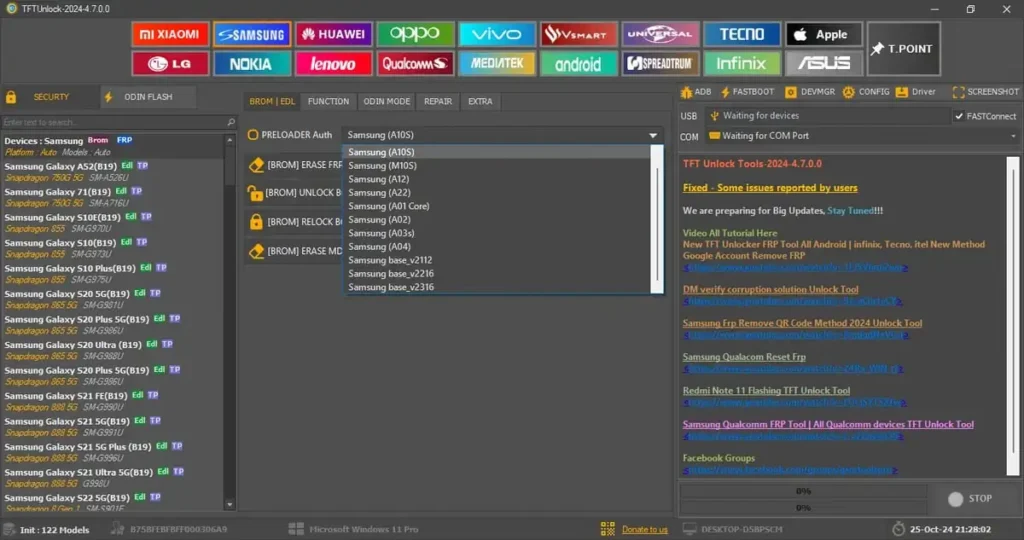Image resolution: width=1024 pixels, height=540 pixels.
Task: Click the [BROM] ERASE FRP button
Action: 295,165
